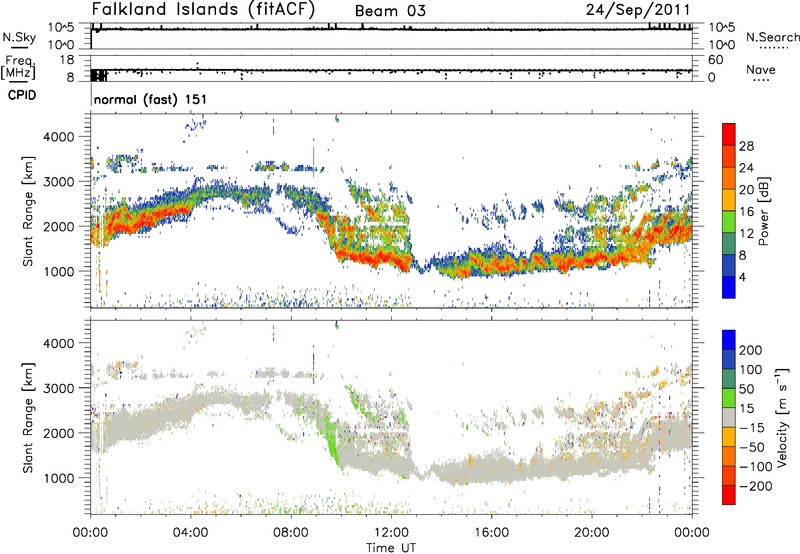Screen dimensions: 800x554
Task: Click the "16:00" time tick label
Action: [491, 533]
